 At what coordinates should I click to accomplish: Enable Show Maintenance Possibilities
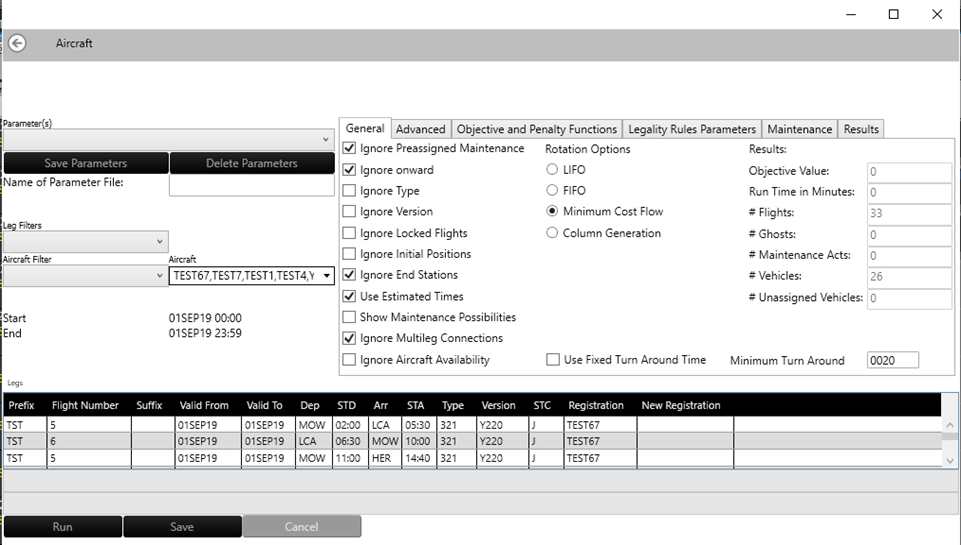click(x=349, y=317)
